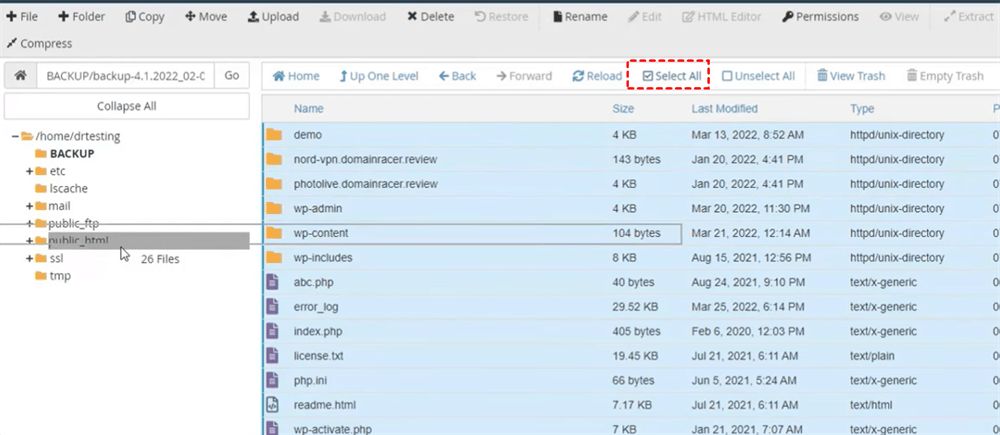1000x435 pixels.
Task: Click the php.ini file icon
Action: [272, 380]
